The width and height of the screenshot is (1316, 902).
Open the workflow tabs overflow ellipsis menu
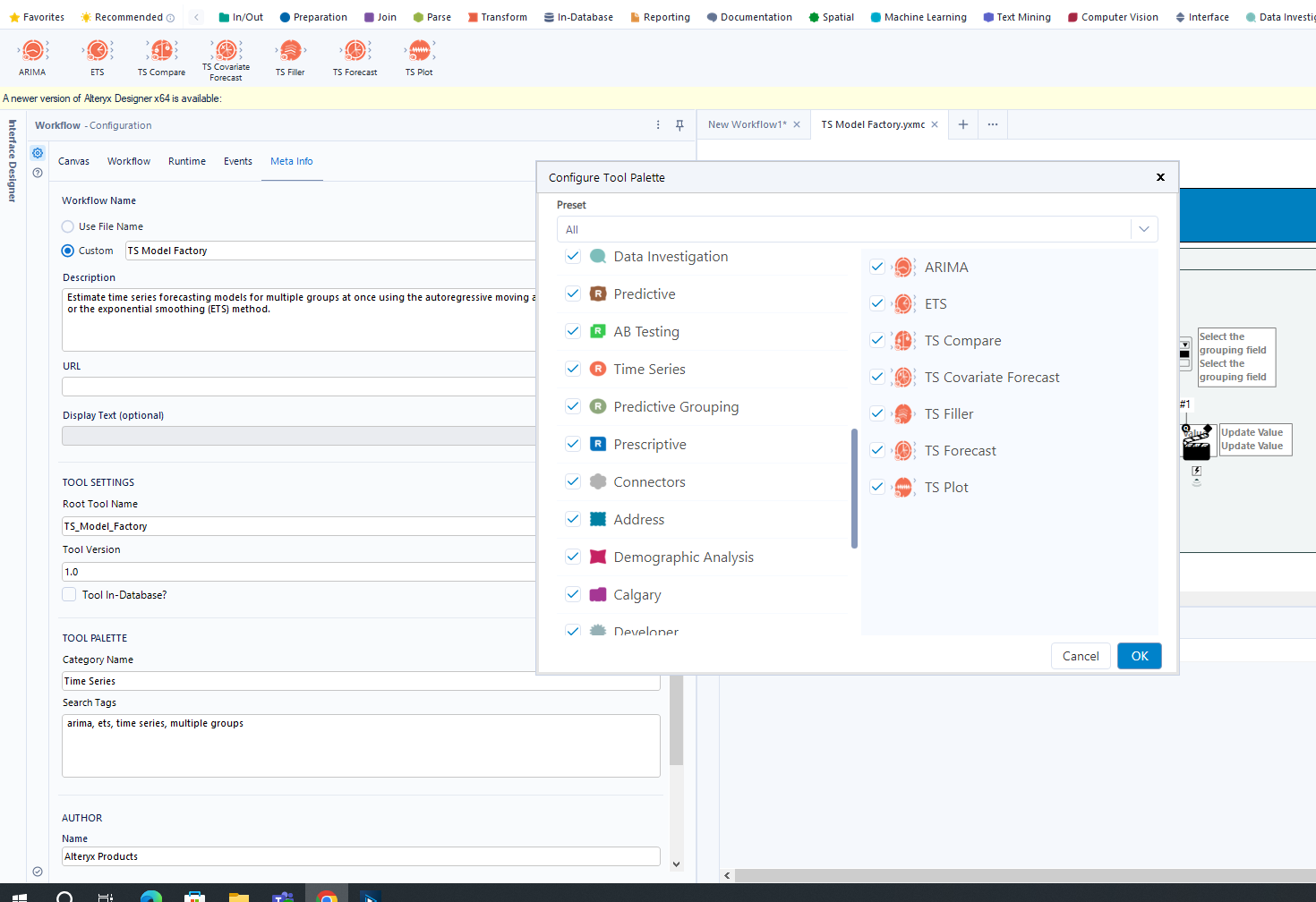[992, 124]
